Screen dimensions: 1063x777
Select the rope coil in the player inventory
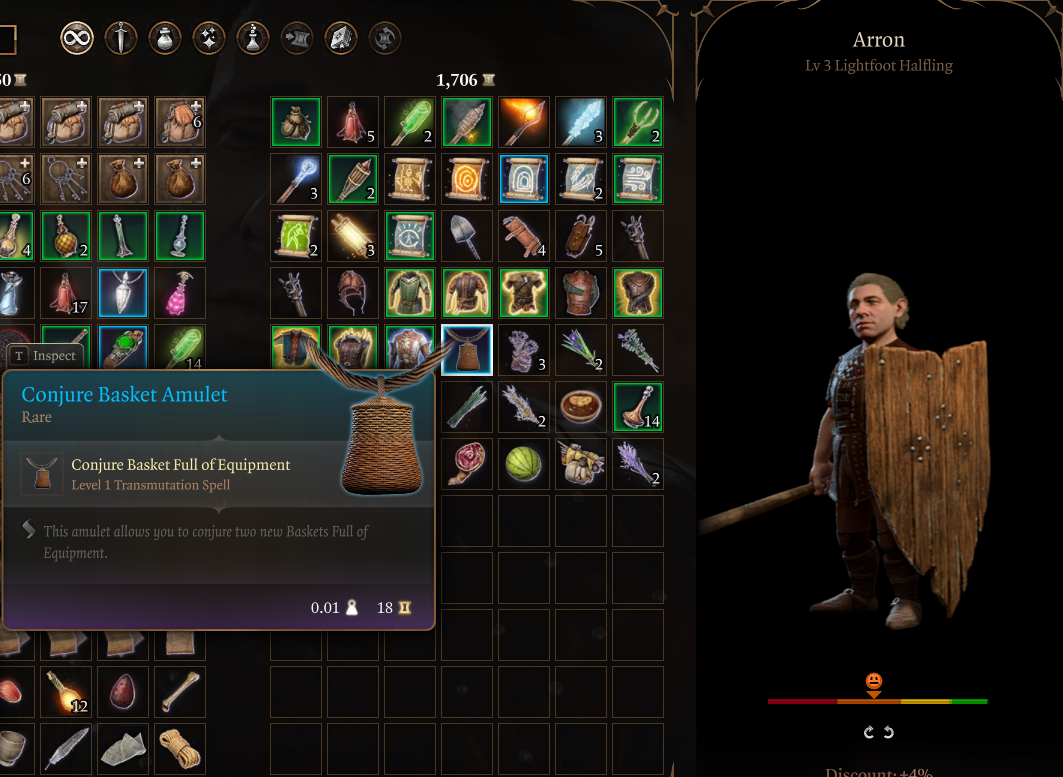pyautogui.click(x=180, y=749)
